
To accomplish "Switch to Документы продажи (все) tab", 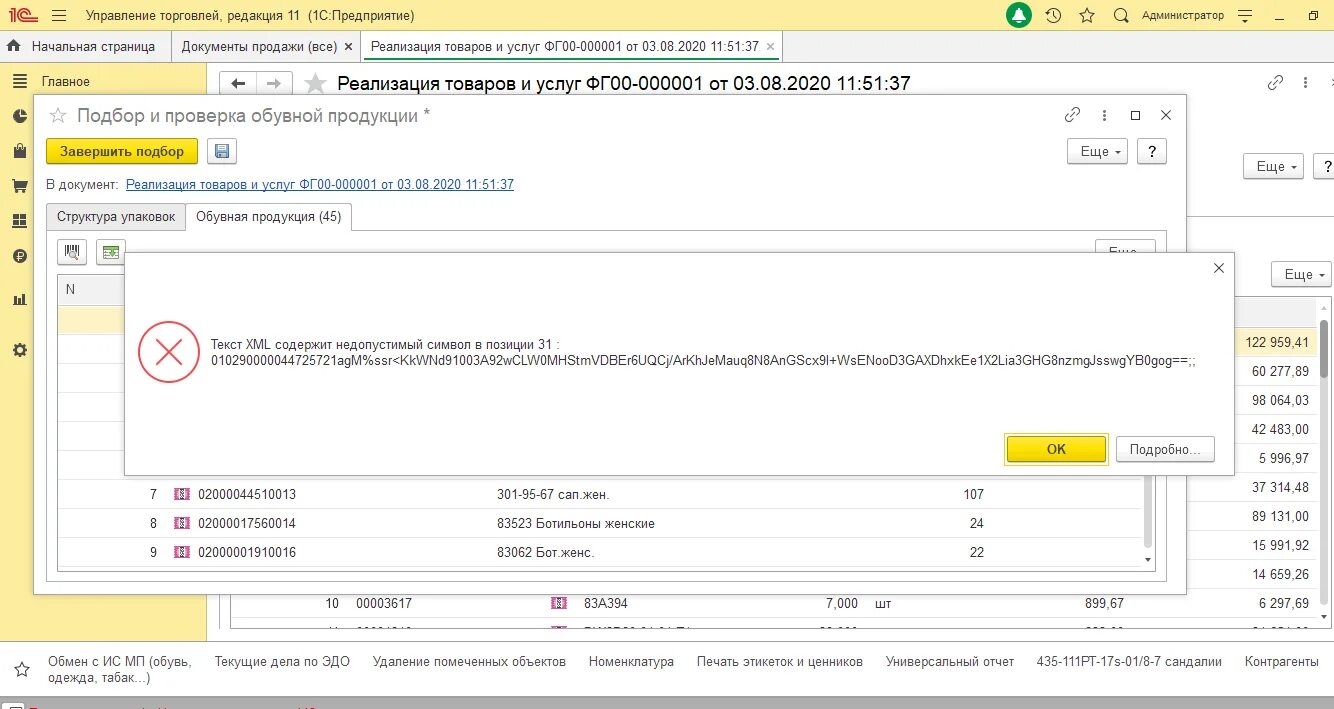I will pos(266,46).
